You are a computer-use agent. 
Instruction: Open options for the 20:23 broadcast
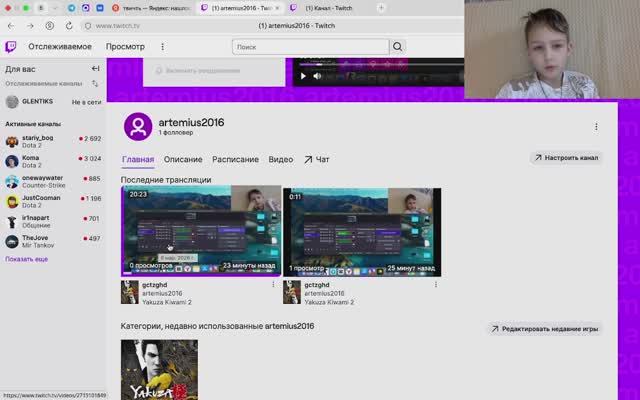[x=273, y=284]
